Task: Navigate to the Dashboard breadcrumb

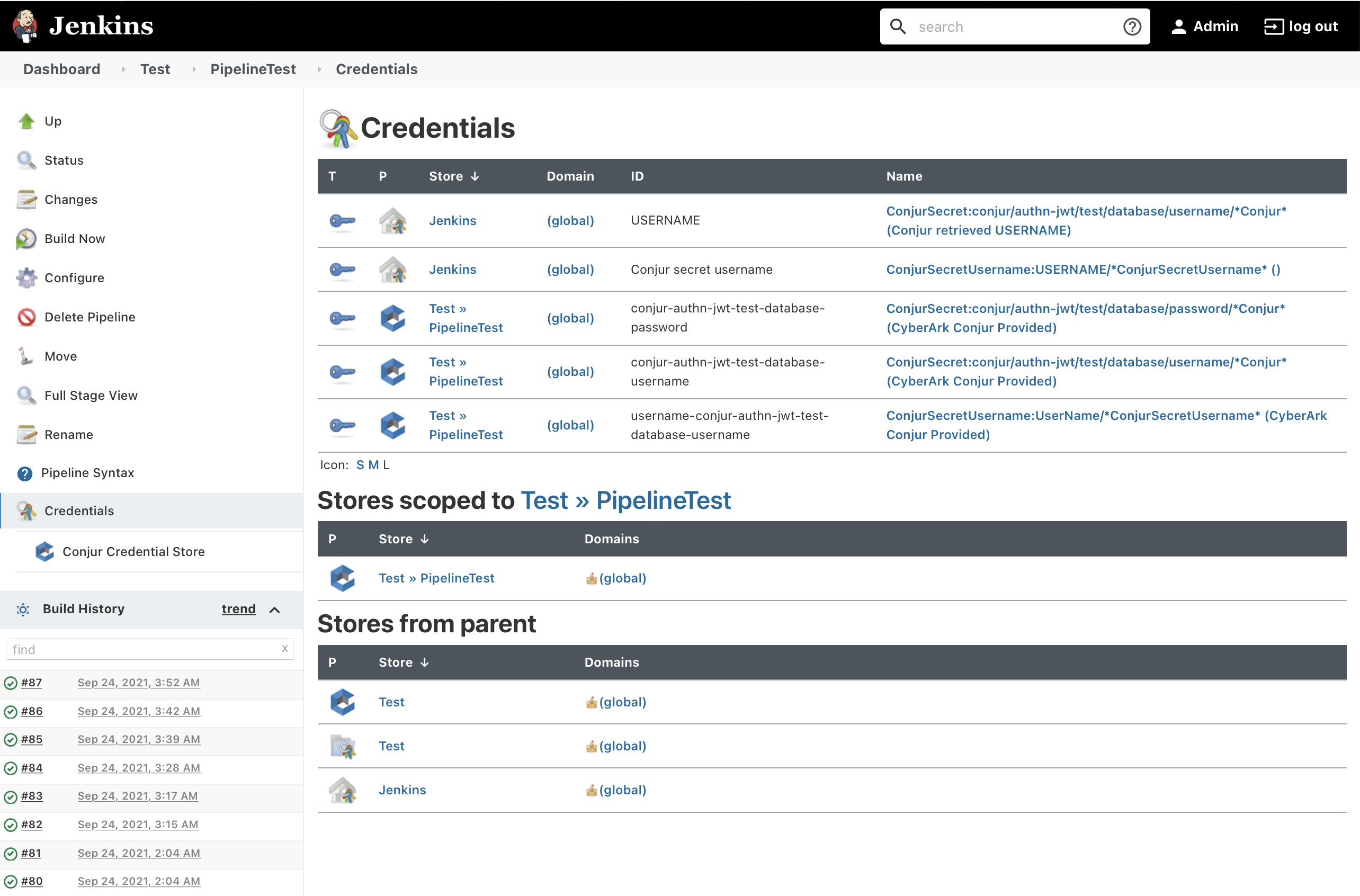Action: click(x=61, y=69)
